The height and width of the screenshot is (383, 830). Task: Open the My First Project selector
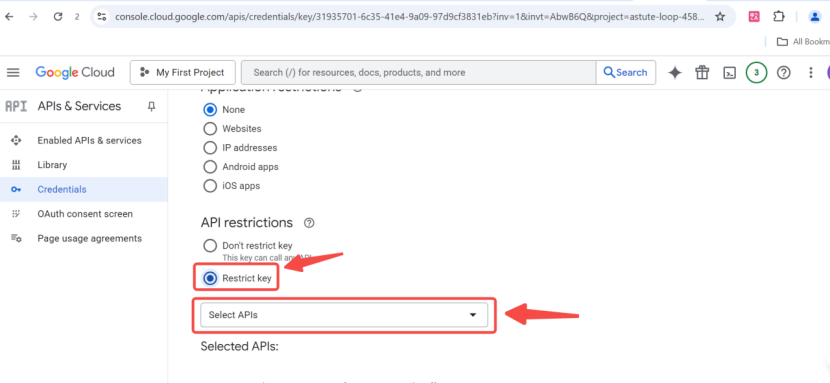(x=183, y=72)
